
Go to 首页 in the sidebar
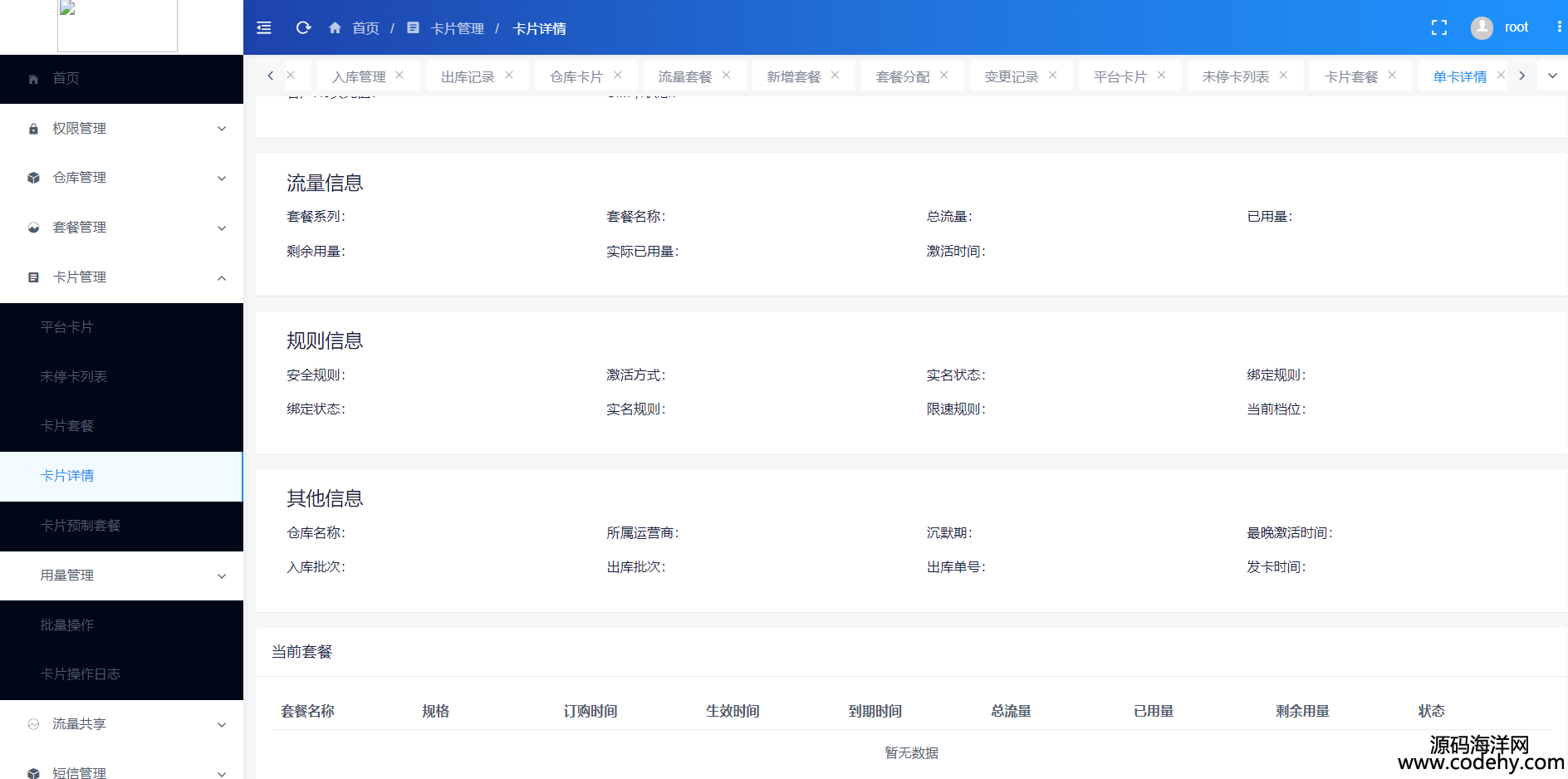[121, 79]
